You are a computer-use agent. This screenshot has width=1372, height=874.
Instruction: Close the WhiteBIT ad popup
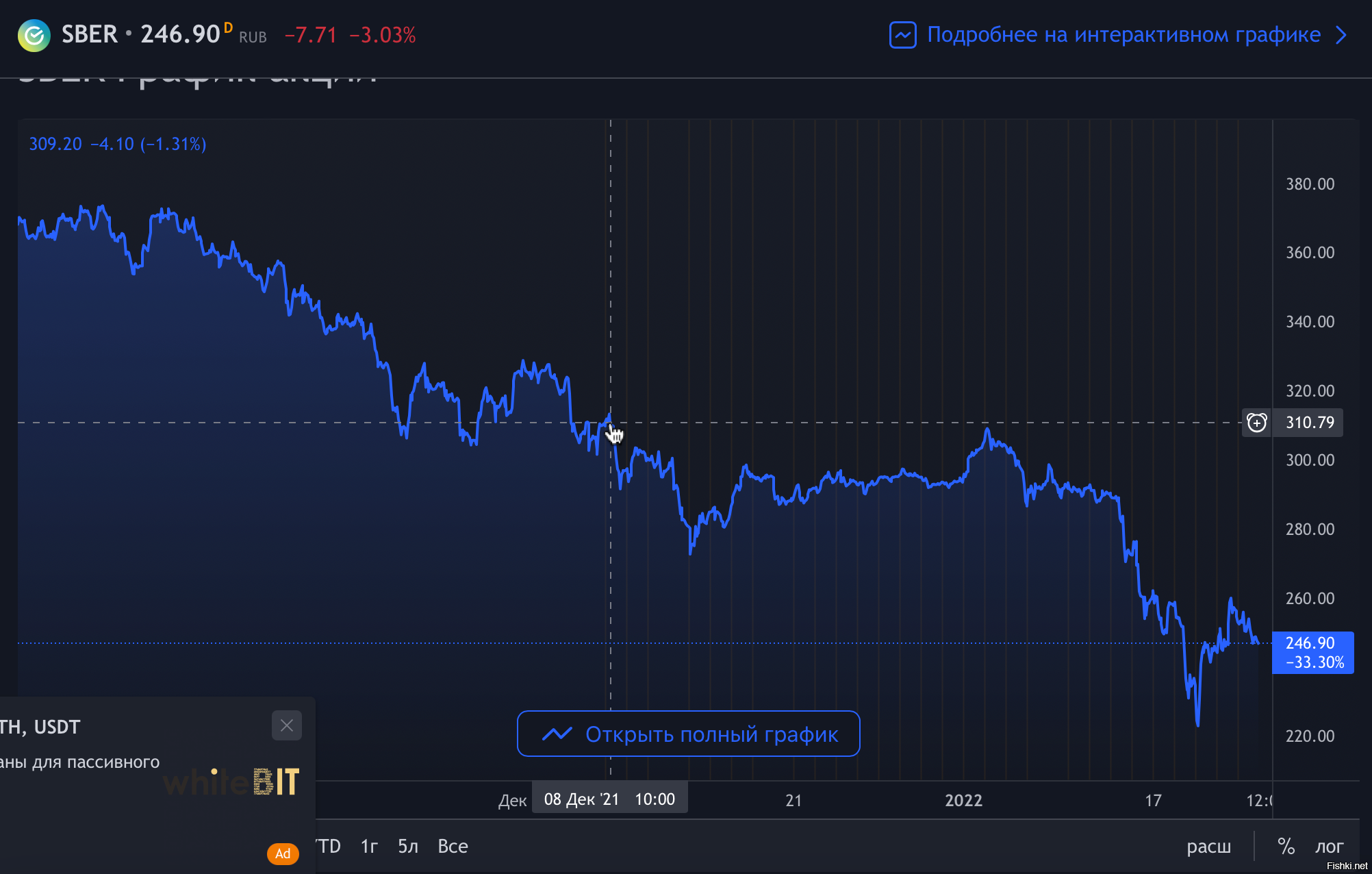[x=287, y=725]
